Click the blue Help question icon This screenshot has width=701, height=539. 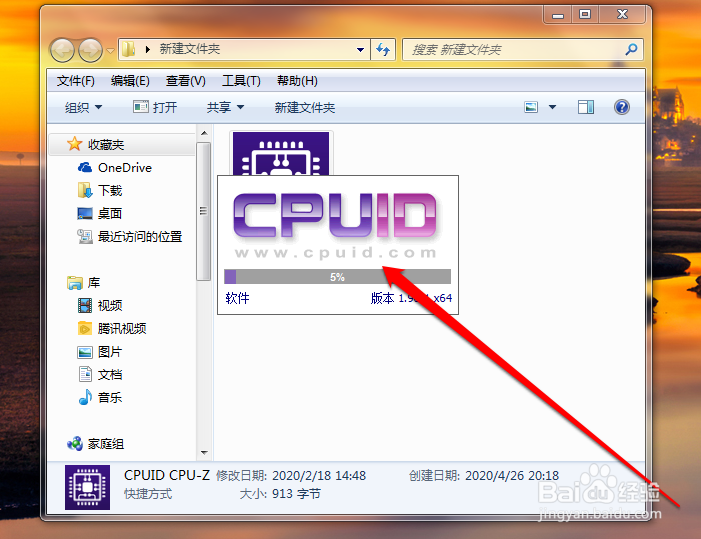tap(622, 107)
